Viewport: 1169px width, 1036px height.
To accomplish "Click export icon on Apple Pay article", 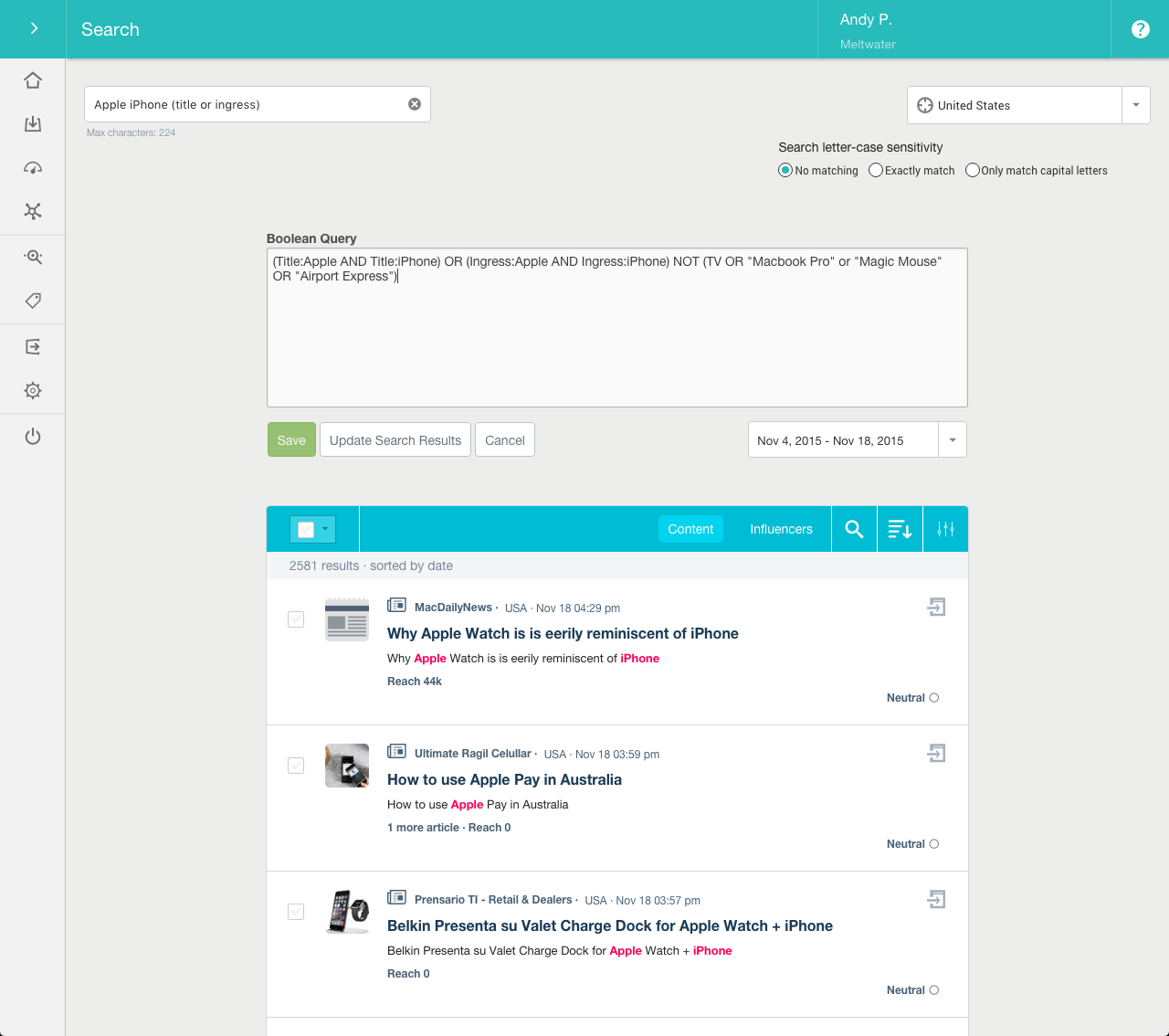I will (936, 753).
